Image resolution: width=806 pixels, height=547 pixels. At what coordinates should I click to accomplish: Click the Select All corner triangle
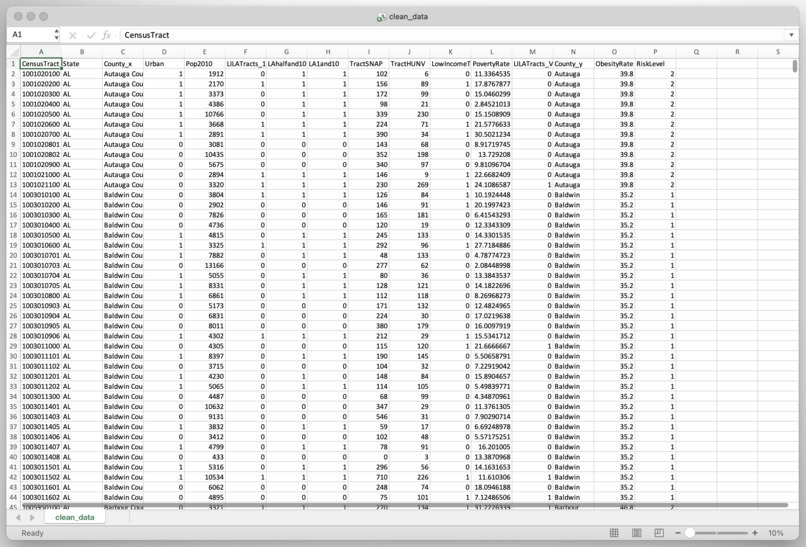(13, 51)
